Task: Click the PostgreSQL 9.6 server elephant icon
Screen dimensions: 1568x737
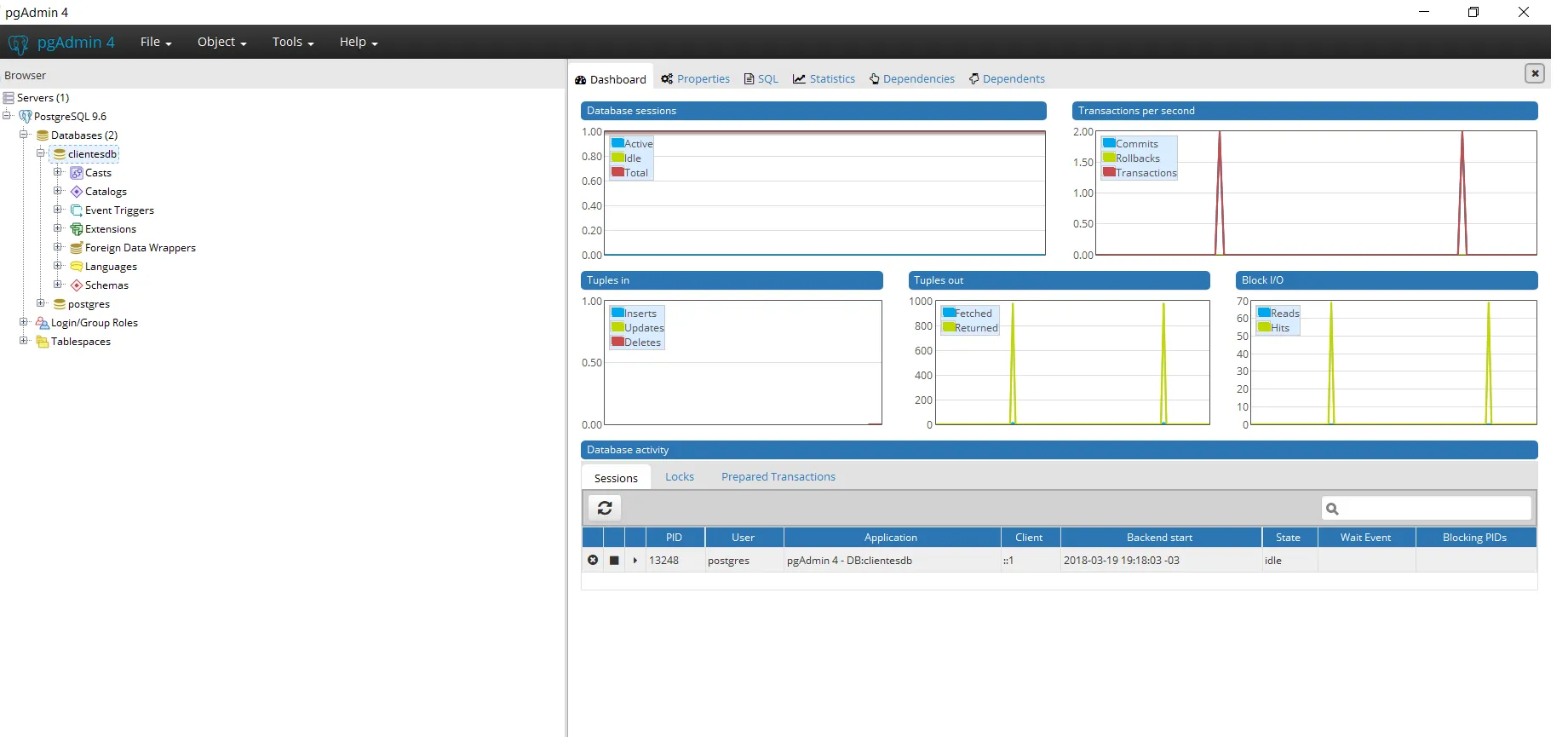Action: [x=26, y=117]
